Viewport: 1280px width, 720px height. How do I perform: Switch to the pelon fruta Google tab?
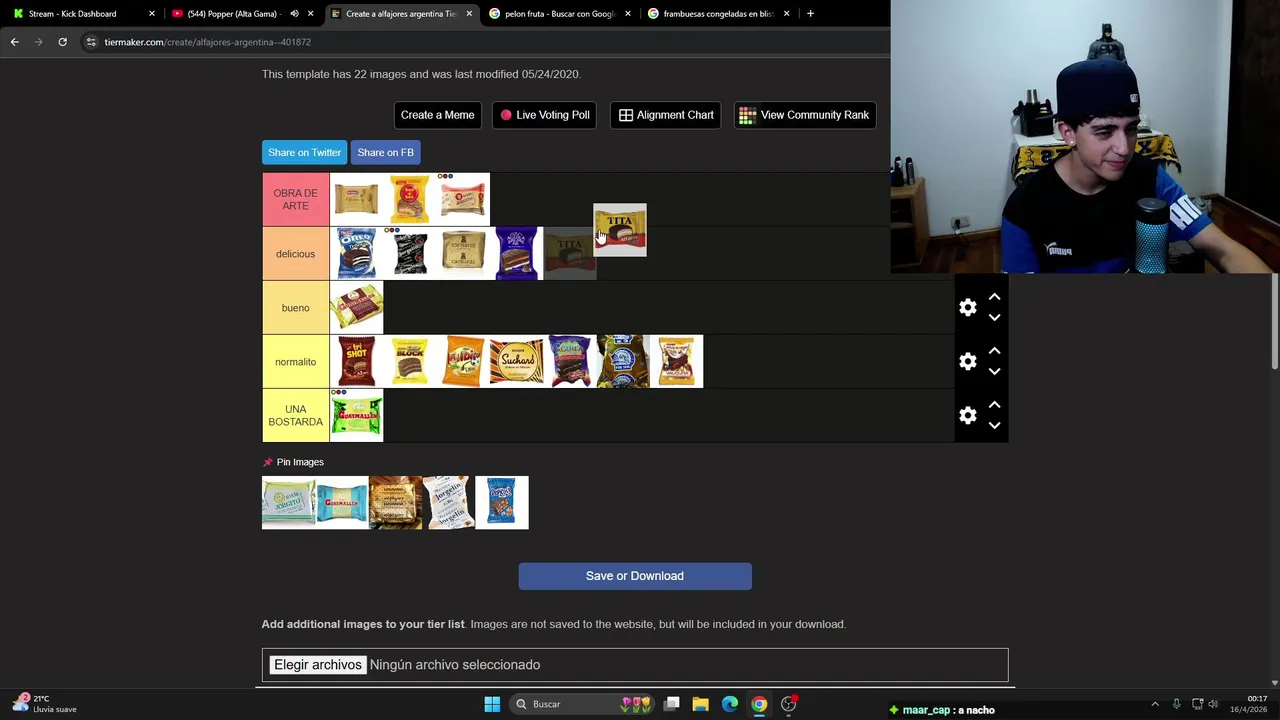[559, 14]
